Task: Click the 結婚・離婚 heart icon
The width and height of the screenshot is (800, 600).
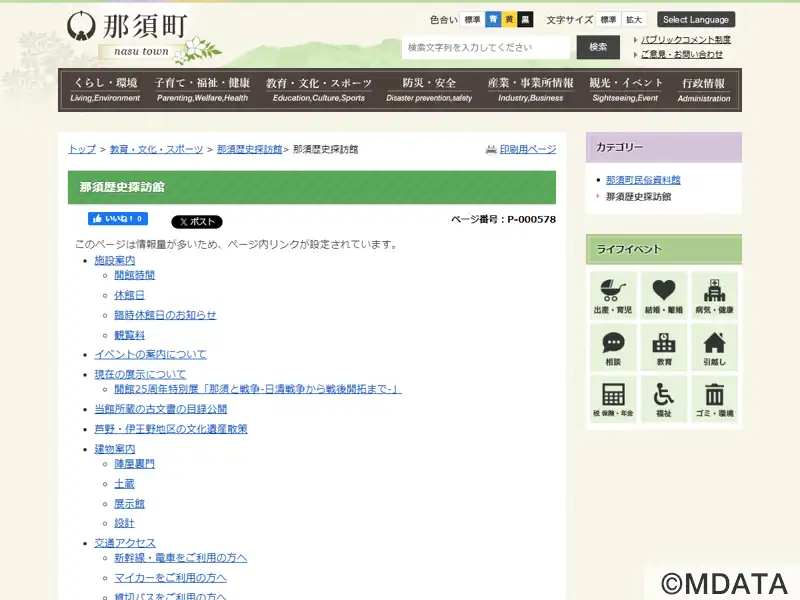Action: point(664,295)
